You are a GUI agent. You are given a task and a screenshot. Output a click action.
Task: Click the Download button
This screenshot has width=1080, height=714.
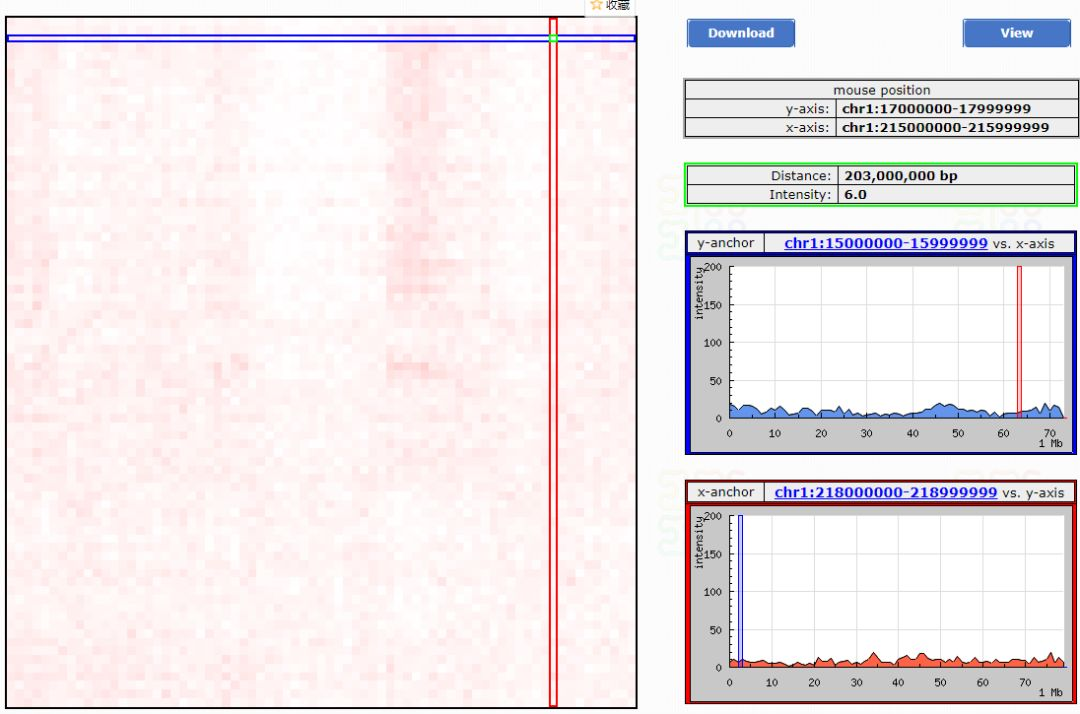point(740,33)
